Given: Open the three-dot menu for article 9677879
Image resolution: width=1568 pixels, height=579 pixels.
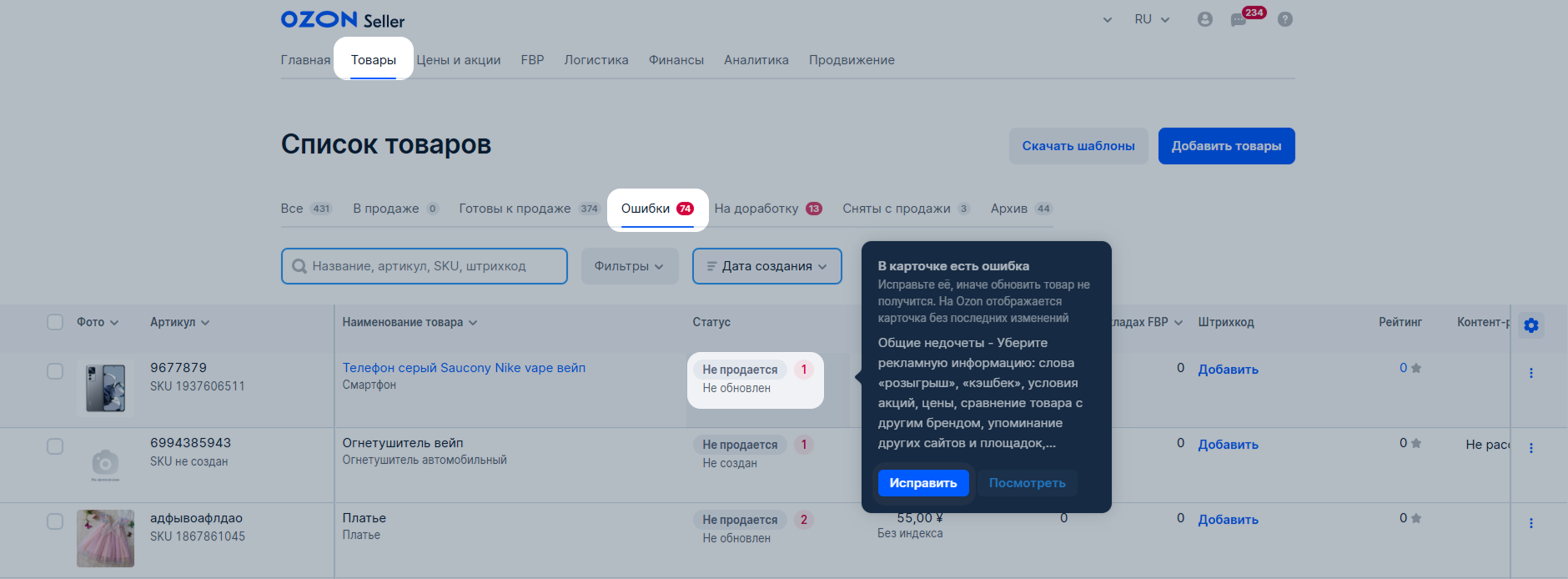Looking at the screenshot, I should pos(1531,373).
